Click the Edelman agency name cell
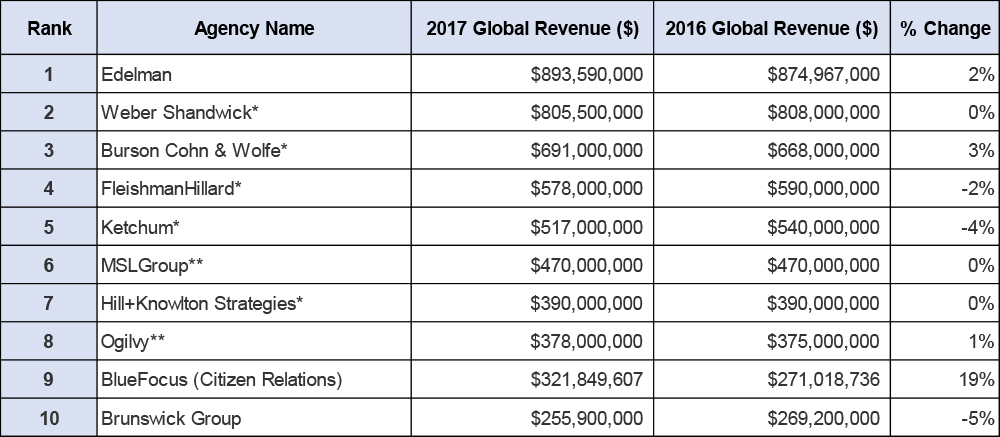 click(x=129, y=74)
